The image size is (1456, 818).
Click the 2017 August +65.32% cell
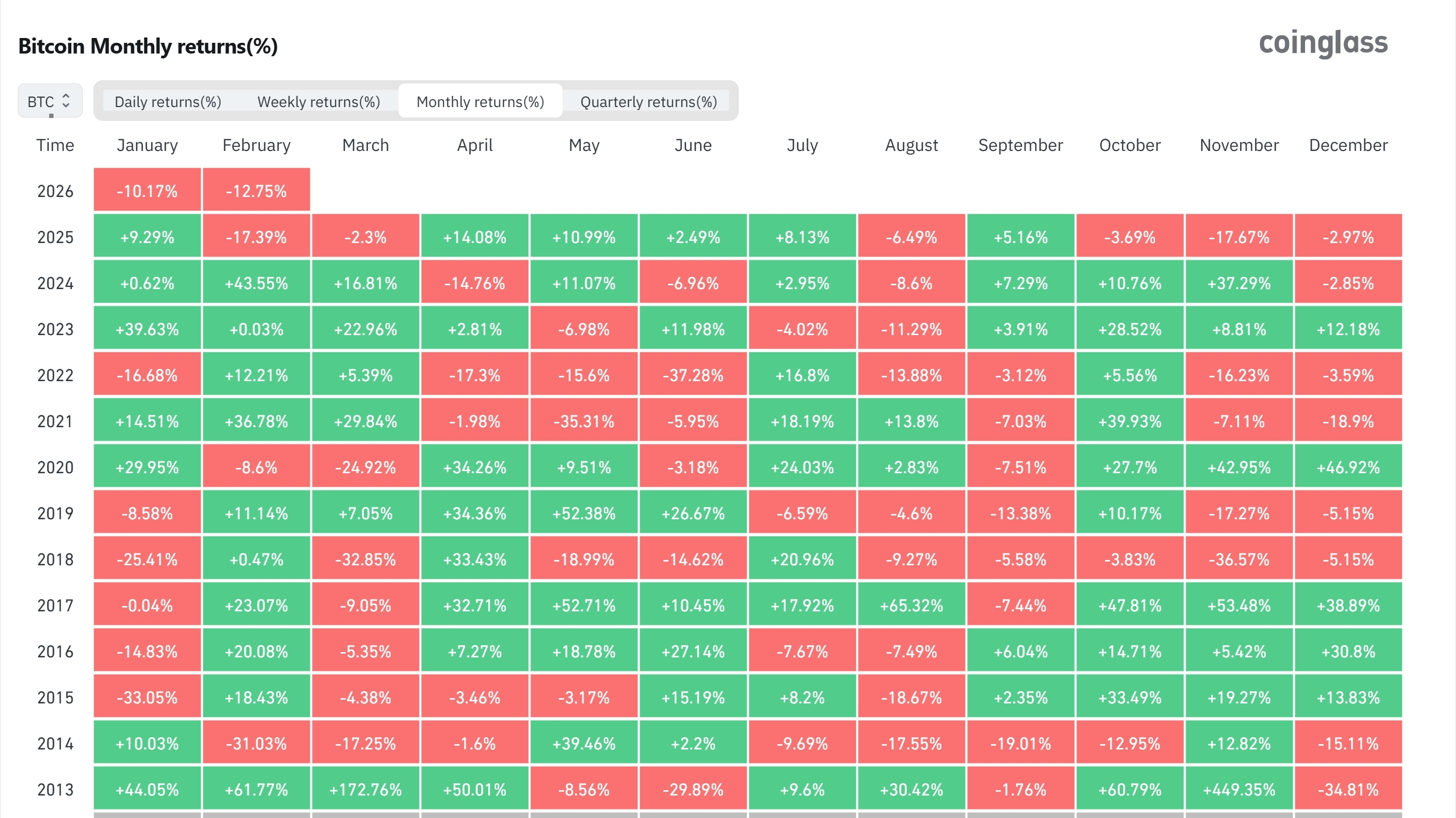(x=911, y=605)
